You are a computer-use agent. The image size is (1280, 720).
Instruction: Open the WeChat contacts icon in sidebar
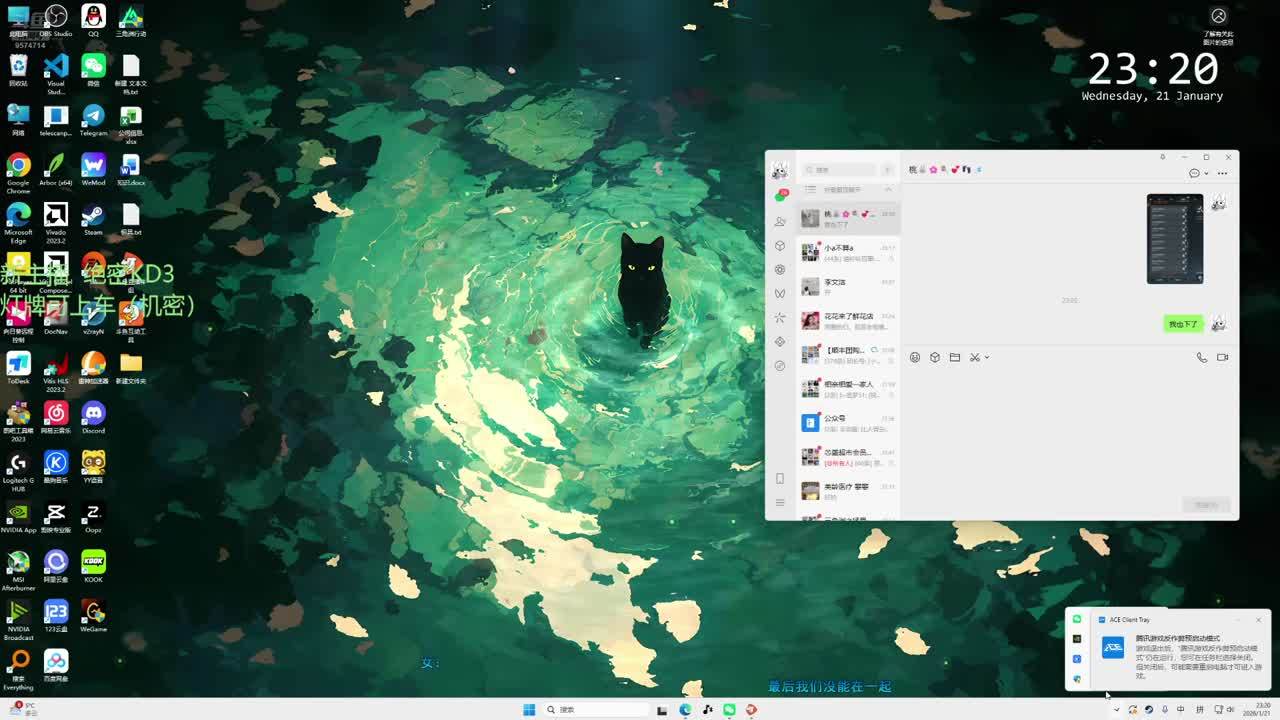pyautogui.click(x=780, y=222)
